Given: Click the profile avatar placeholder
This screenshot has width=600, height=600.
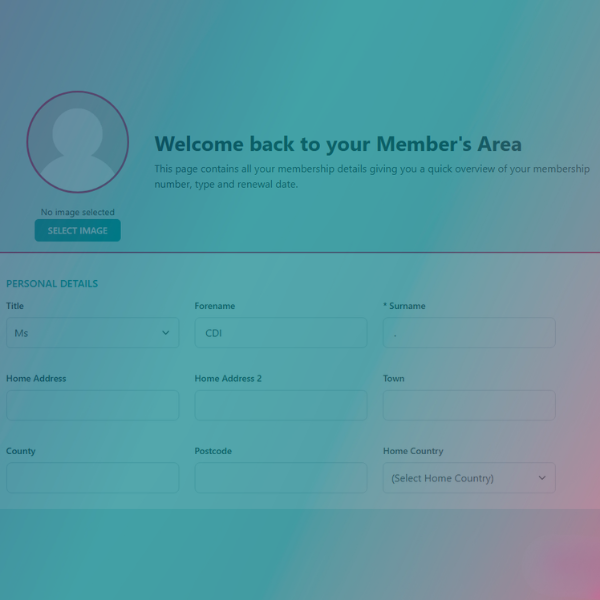Looking at the screenshot, I should tap(78, 142).
